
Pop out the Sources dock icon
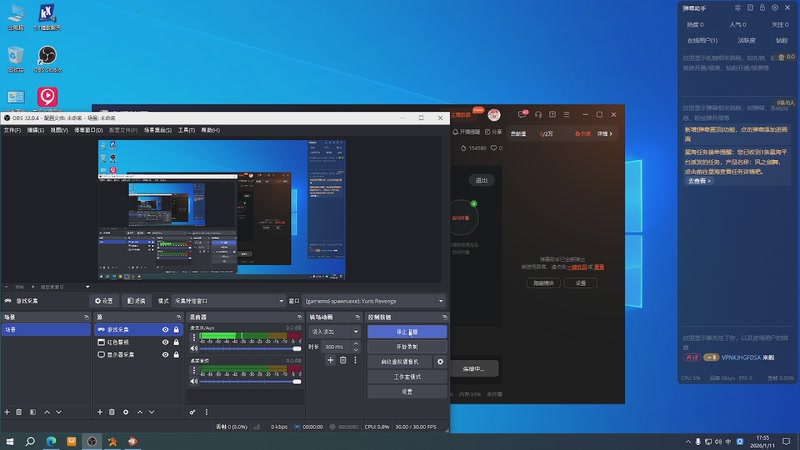[179, 317]
